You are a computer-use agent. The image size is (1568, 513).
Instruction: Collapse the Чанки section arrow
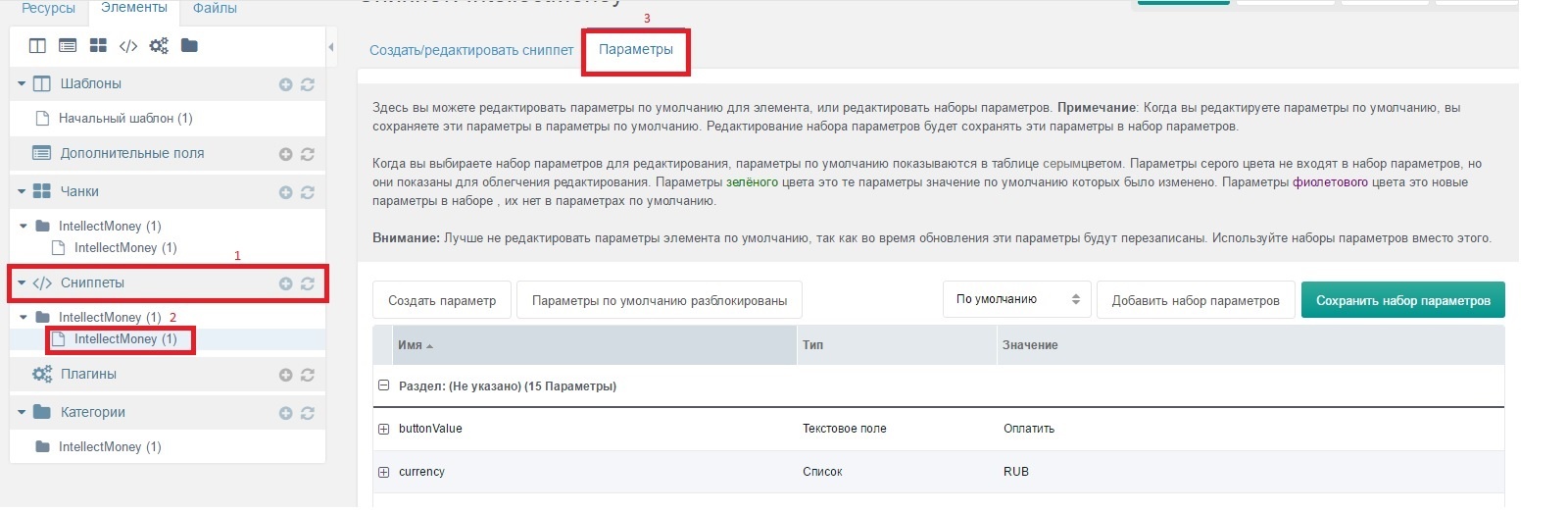tap(23, 191)
